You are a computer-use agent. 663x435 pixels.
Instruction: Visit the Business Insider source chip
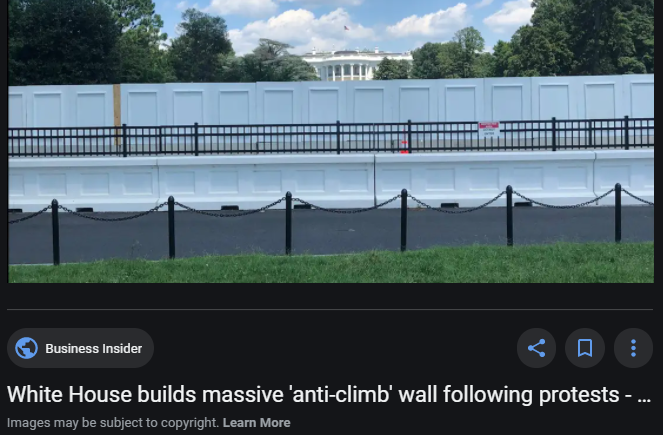coord(80,348)
